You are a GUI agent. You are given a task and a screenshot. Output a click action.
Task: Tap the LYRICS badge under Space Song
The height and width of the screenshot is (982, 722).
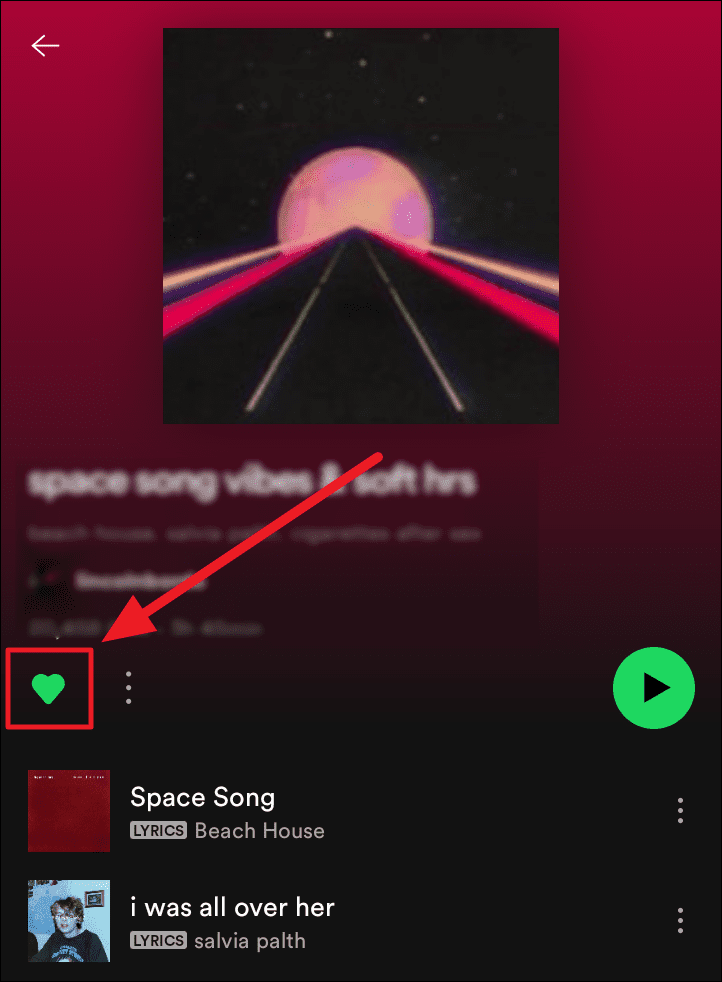(158, 830)
